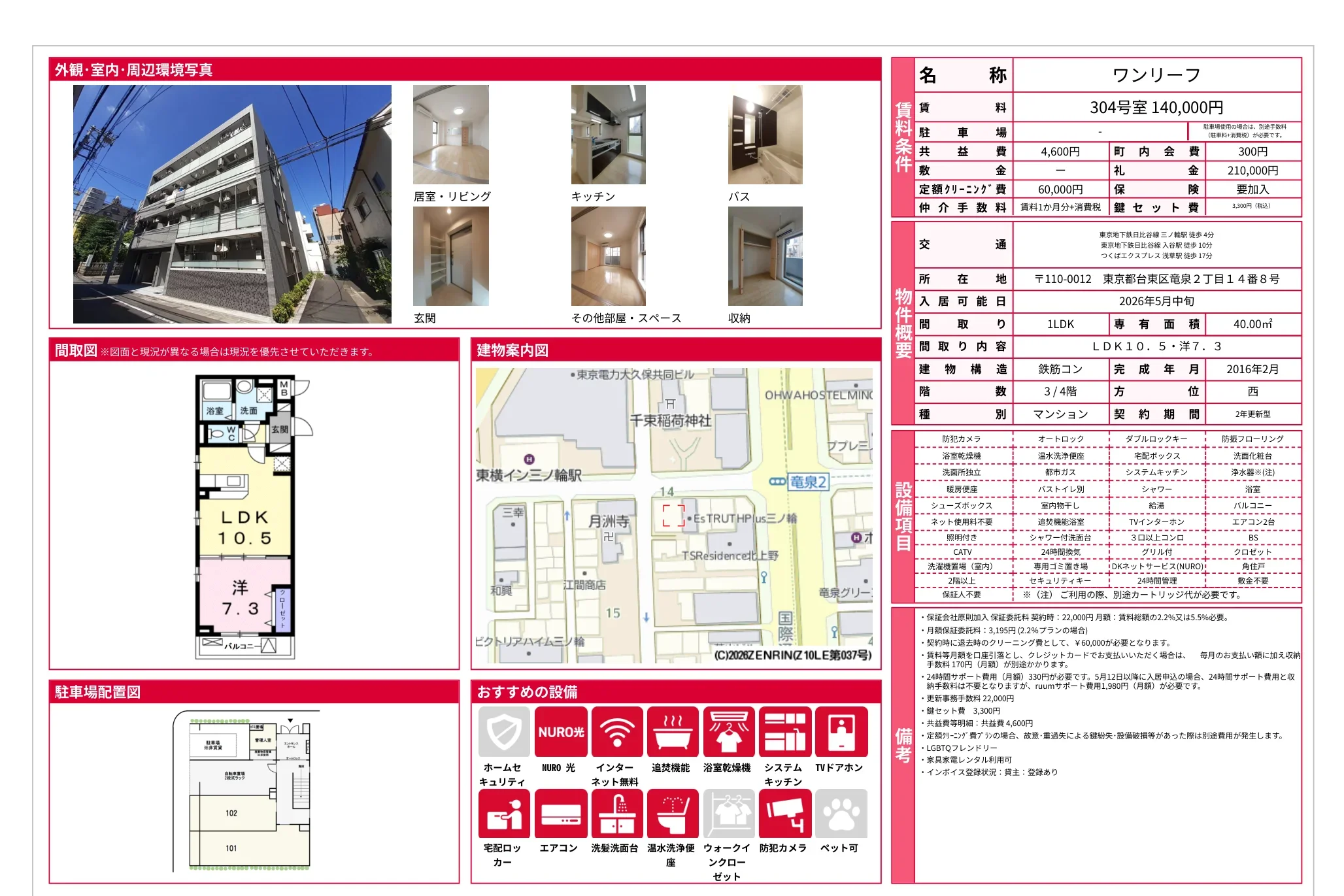This screenshot has height=896, width=1344.
Task: Click the parking layout diagram
Action: click(248, 791)
